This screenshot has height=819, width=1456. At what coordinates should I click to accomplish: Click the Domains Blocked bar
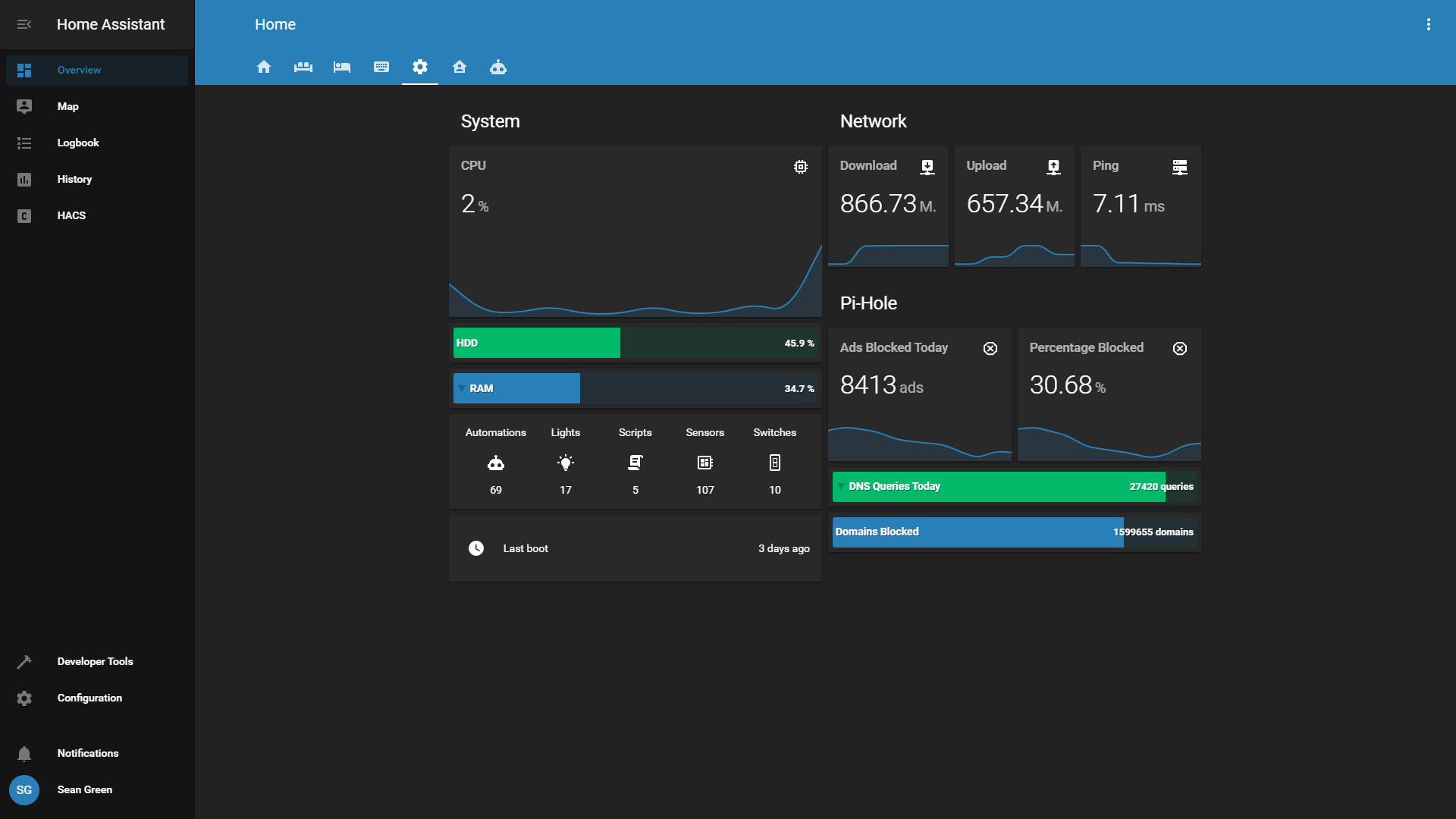(1015, 532)
